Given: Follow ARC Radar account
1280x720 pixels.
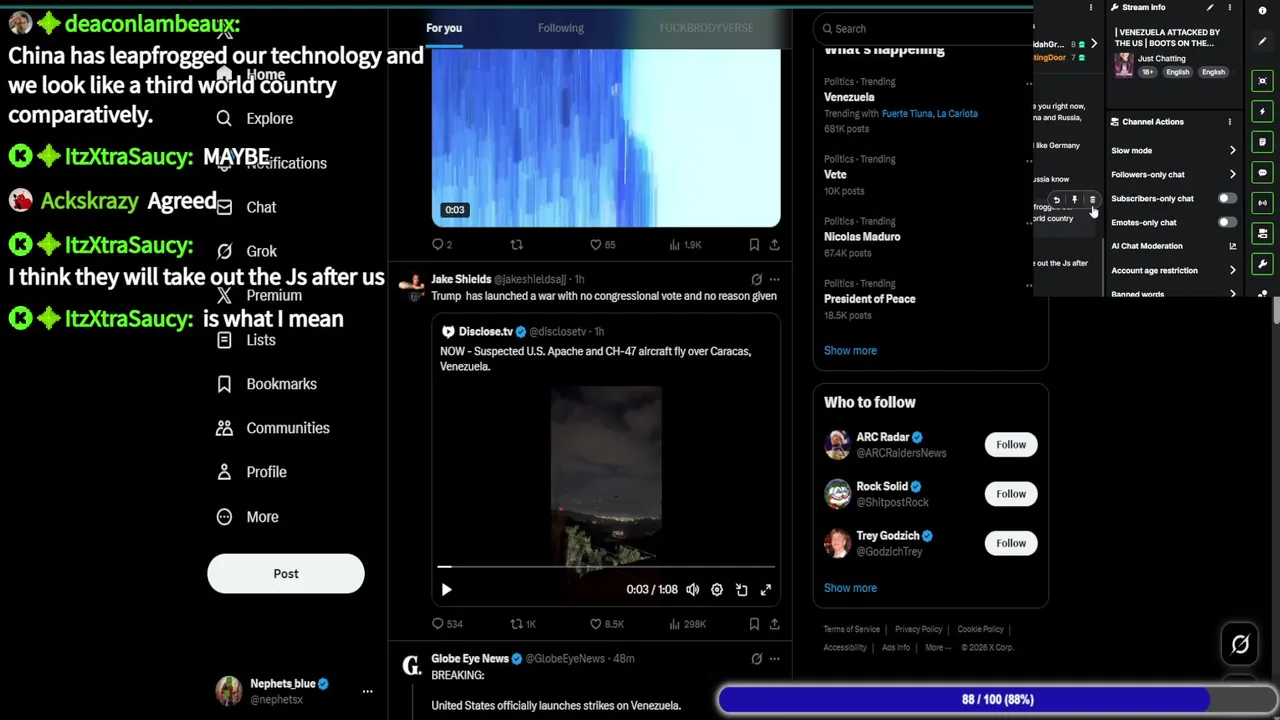Looking at the screenshot, I should point(1011,444).
